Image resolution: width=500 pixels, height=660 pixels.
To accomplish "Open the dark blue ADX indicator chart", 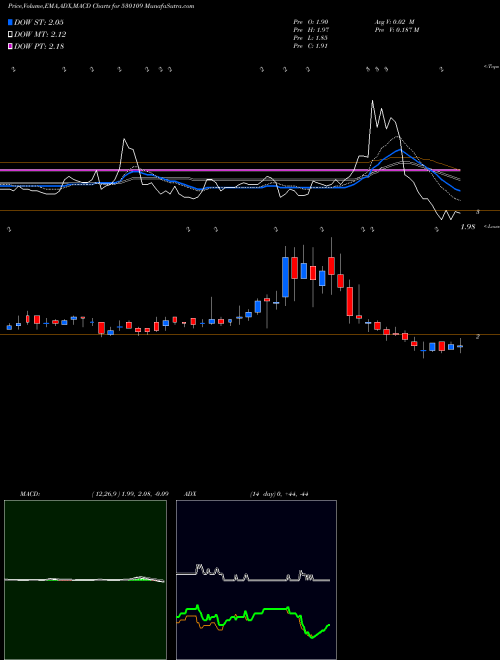I will tap(256, 580).
